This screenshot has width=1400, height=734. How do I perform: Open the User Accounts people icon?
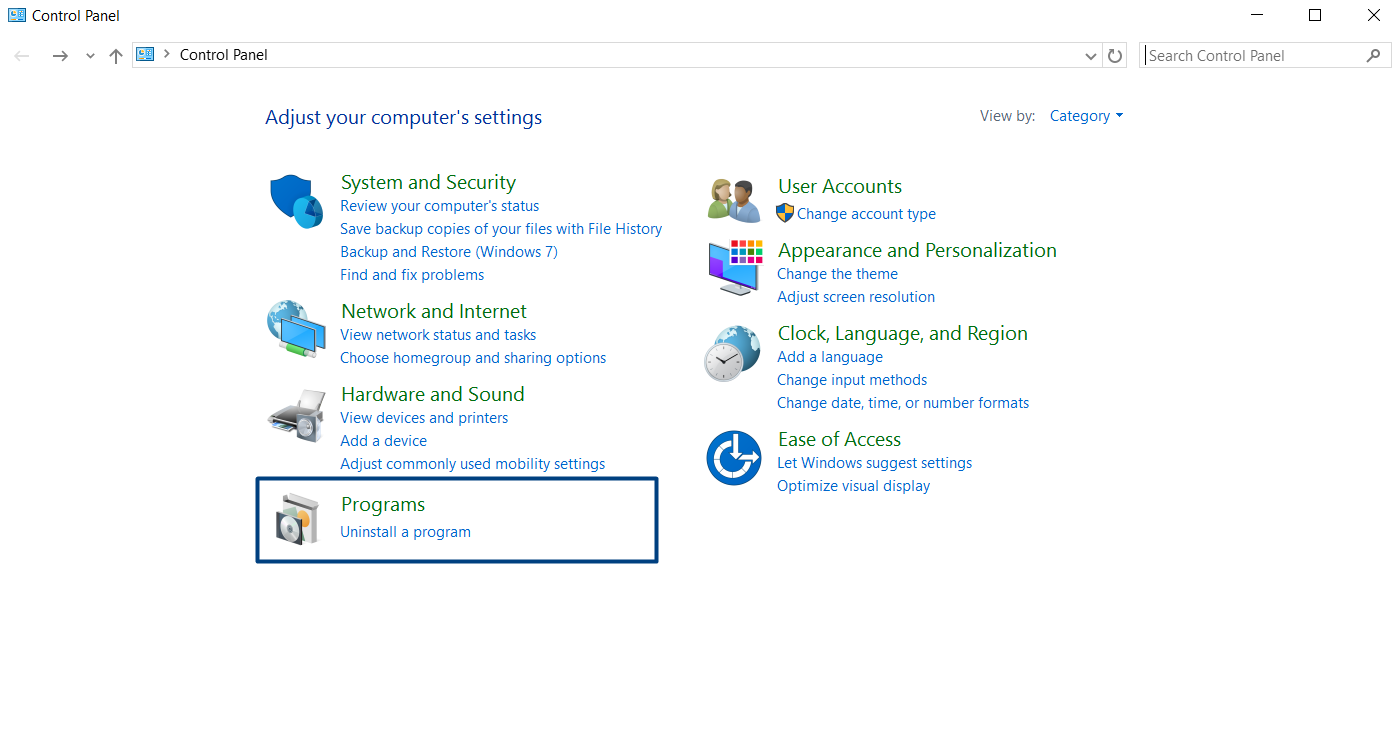pos(734,200)
